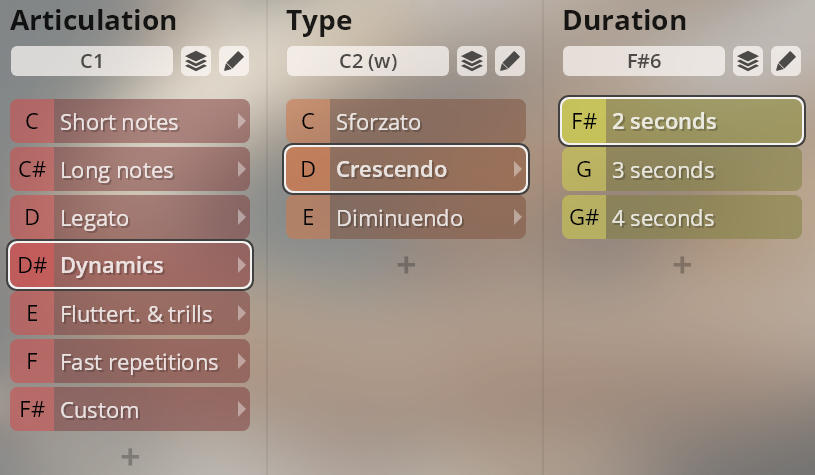Screen dimensions: 815x475
Task: Select the Sforzato type
Action: [406, 122]
